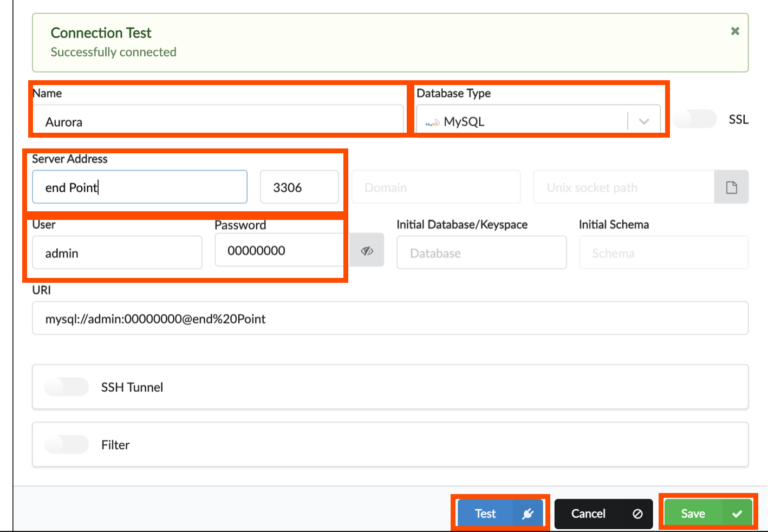This screenshot has height=532, width=768.
Task: Focus the Name field containing Aurora
Action: tap(217, 121)
